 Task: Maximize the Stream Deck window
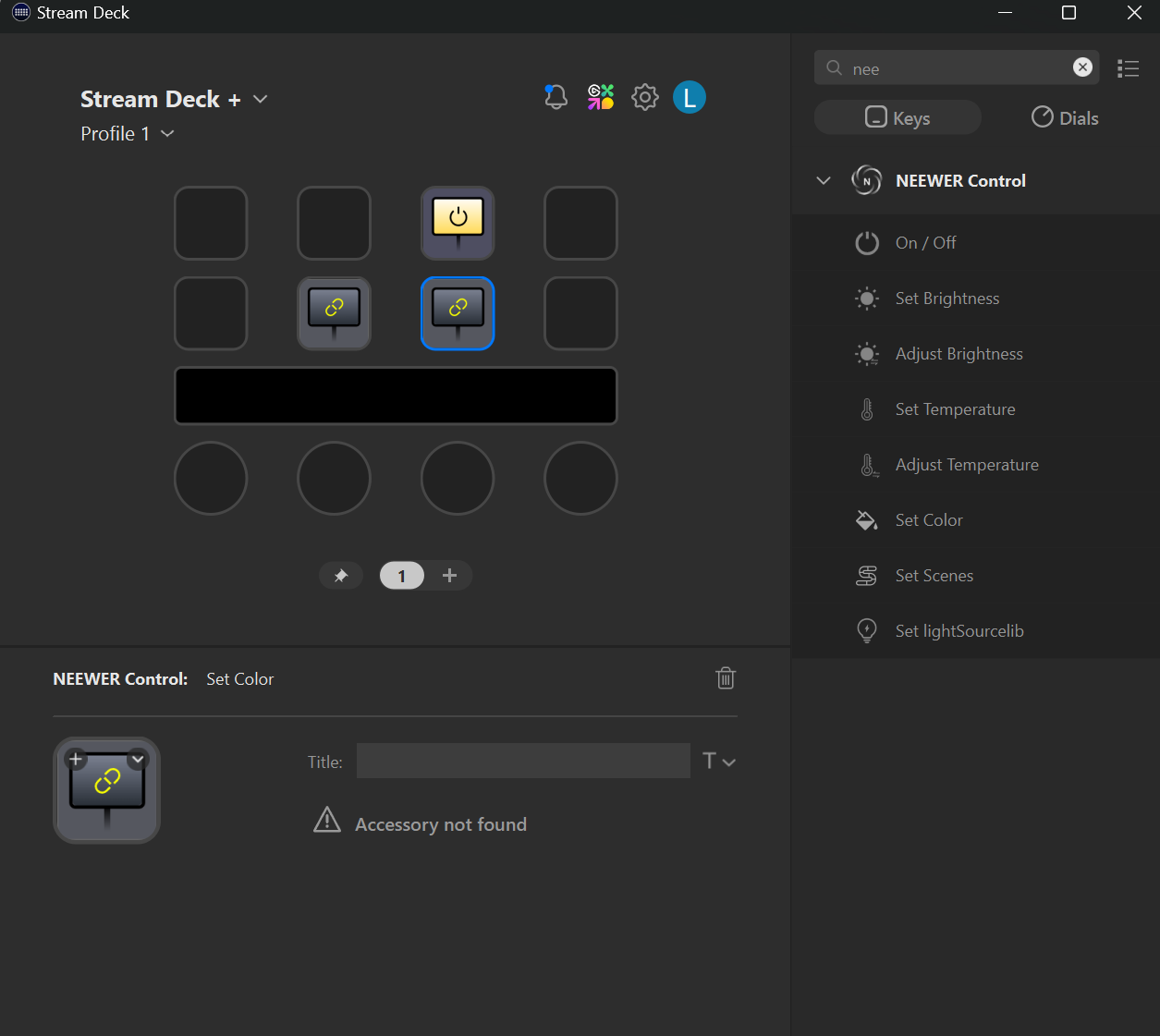click(x=1068, y=12)
